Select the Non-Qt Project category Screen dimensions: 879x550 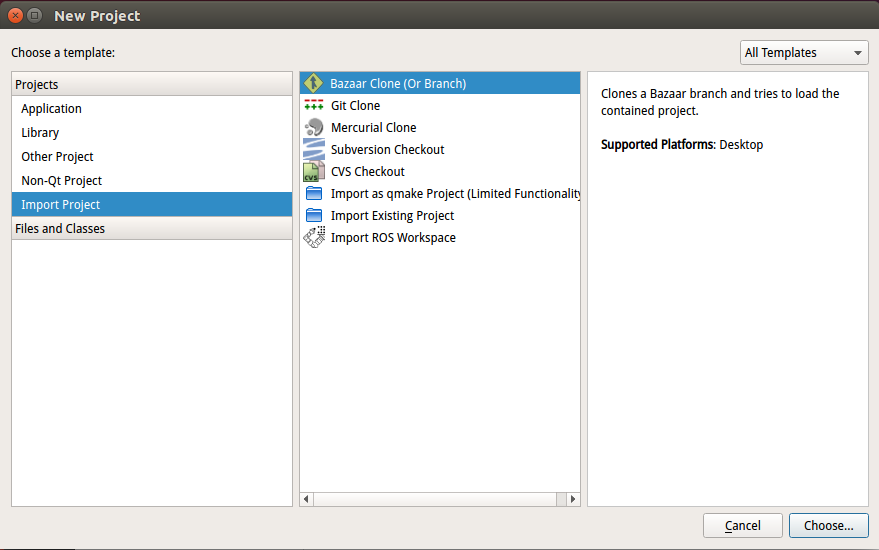pyautogui.click(x=152, y=181)
